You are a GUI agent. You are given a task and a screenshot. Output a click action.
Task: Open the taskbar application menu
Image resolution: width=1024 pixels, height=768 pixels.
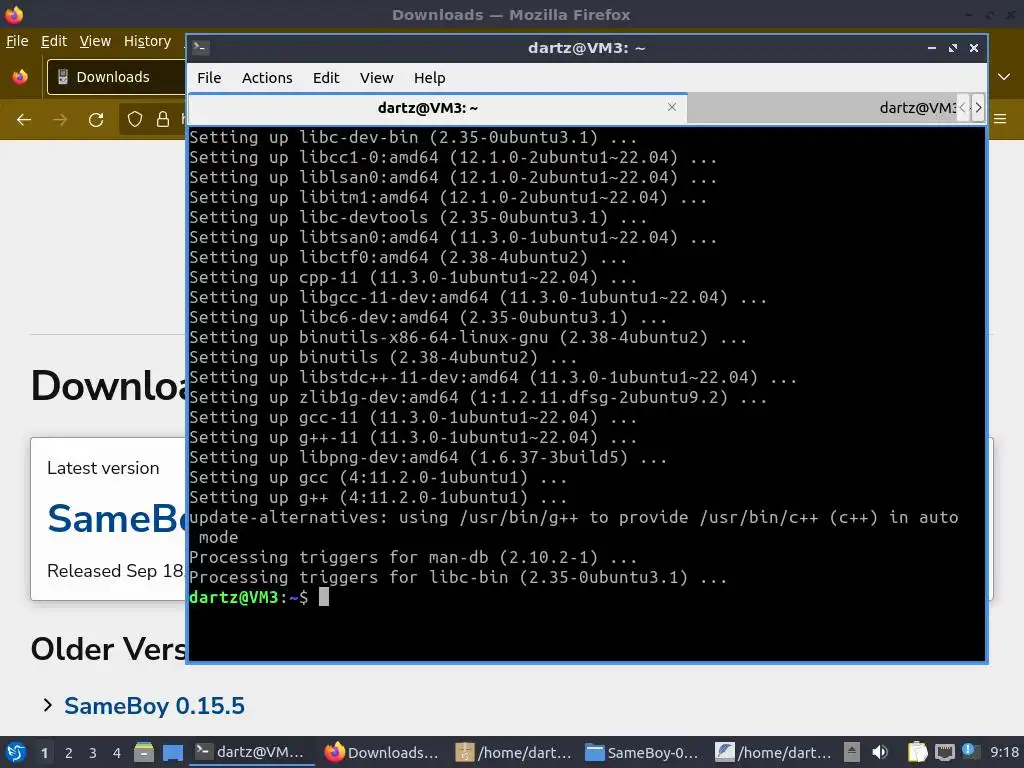click(x=16, y=752)
